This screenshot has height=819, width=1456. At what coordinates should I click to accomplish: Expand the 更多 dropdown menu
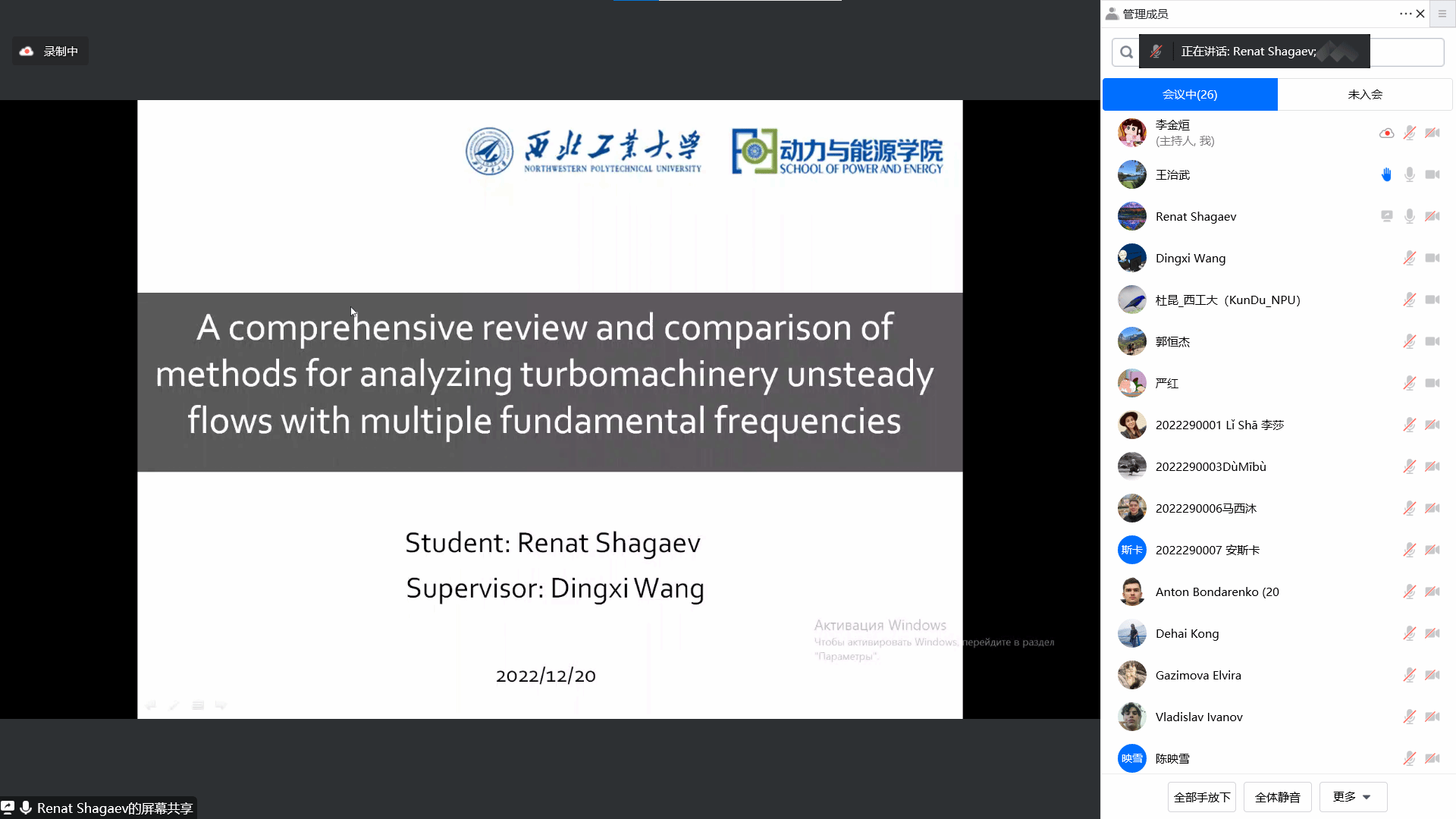point(1353,797)
